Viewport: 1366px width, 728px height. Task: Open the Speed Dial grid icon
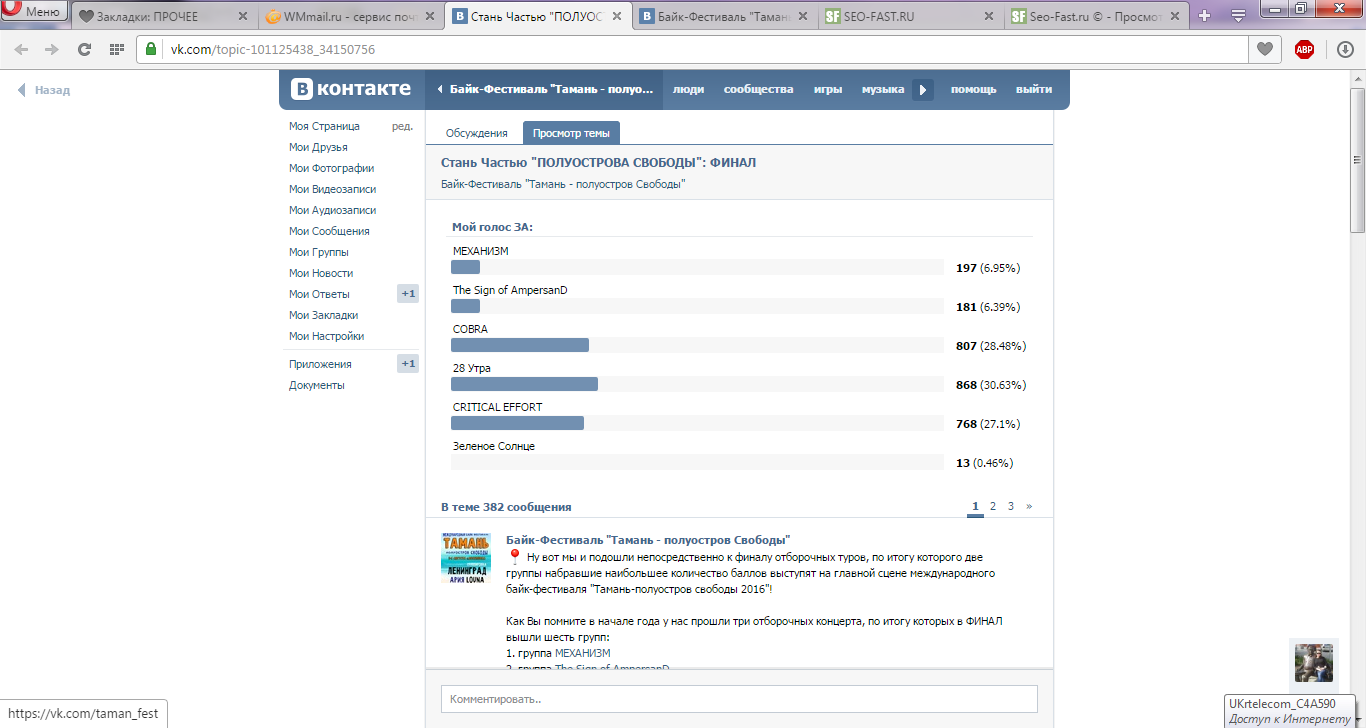tap(116, 49)
